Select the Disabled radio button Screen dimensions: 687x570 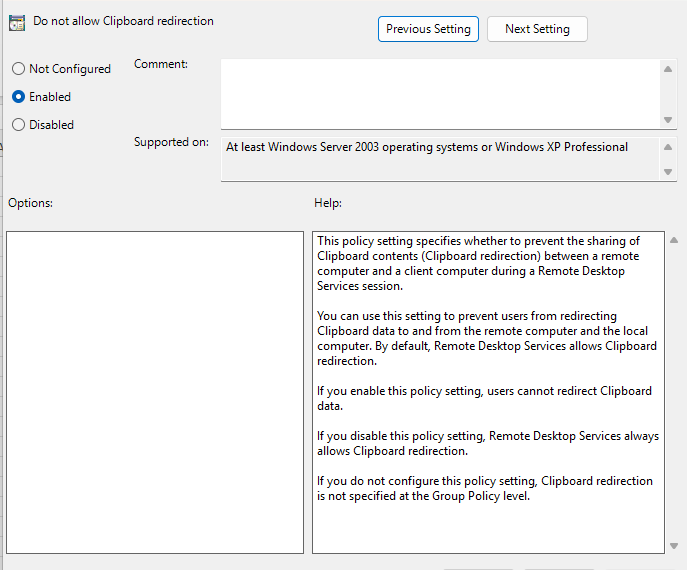point(18,125)
